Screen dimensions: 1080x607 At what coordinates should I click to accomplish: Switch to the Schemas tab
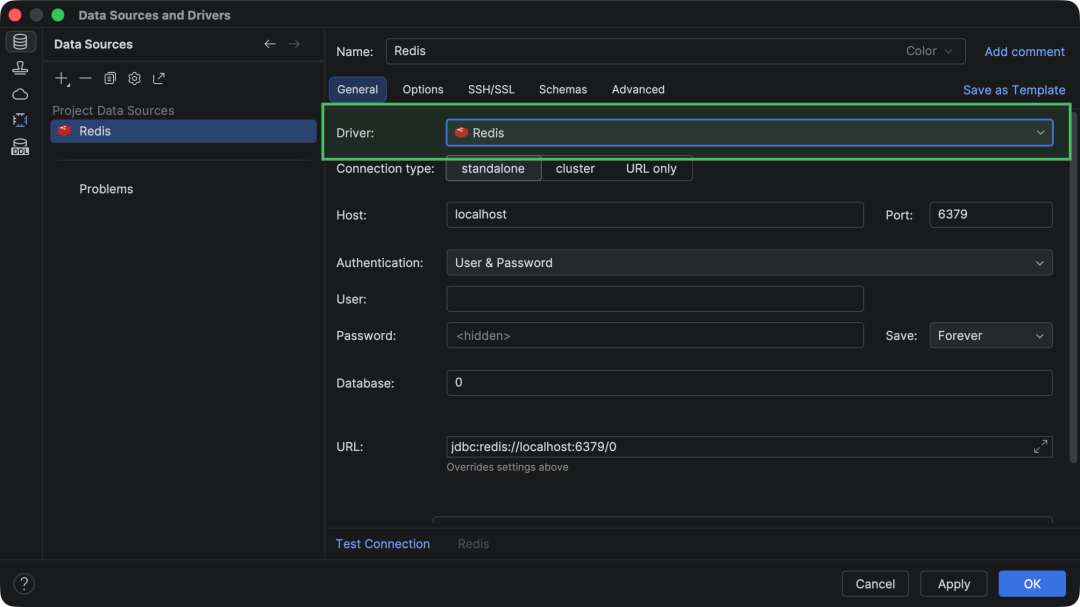tap(563, 90)
